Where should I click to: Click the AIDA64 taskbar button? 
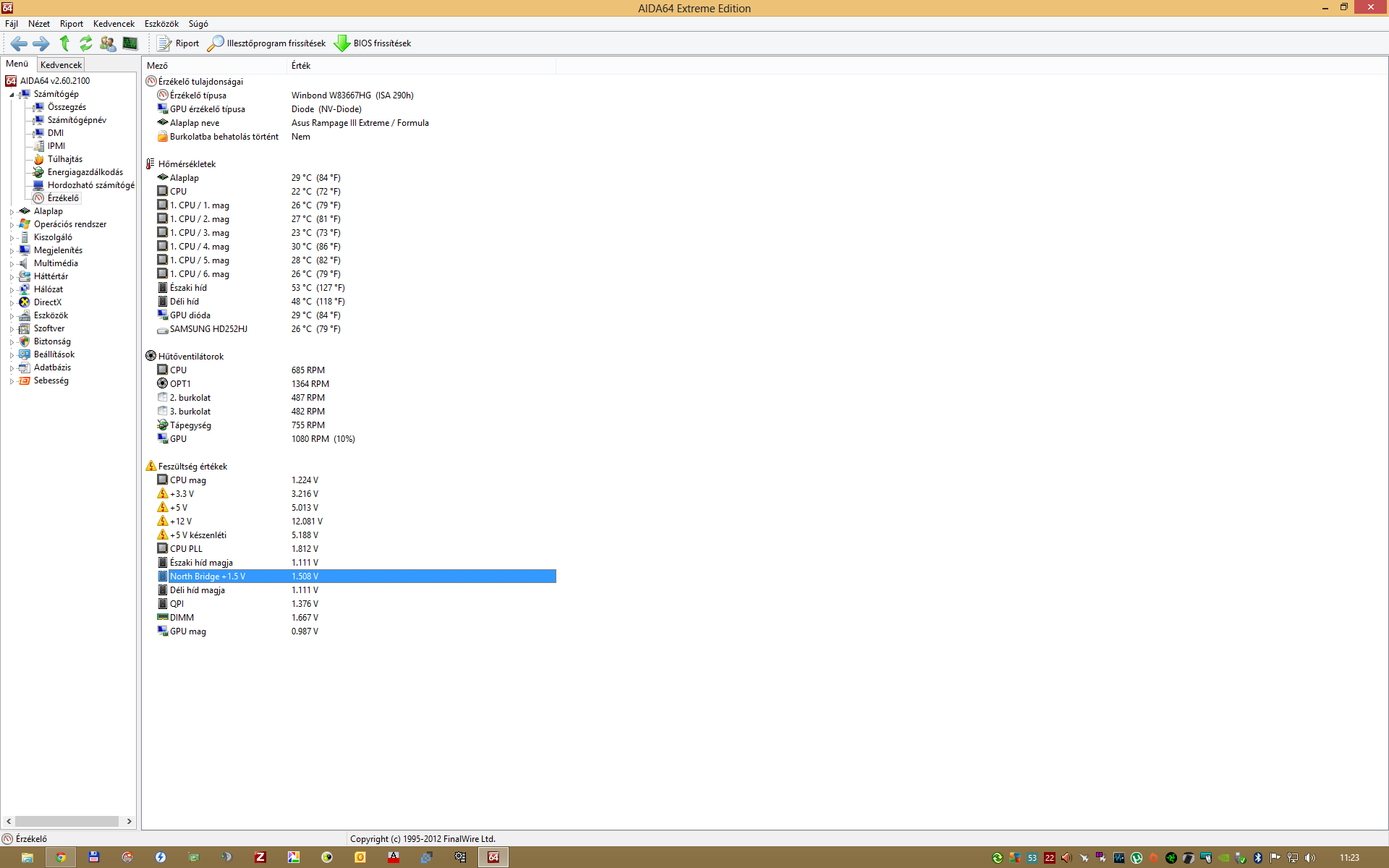493,857
